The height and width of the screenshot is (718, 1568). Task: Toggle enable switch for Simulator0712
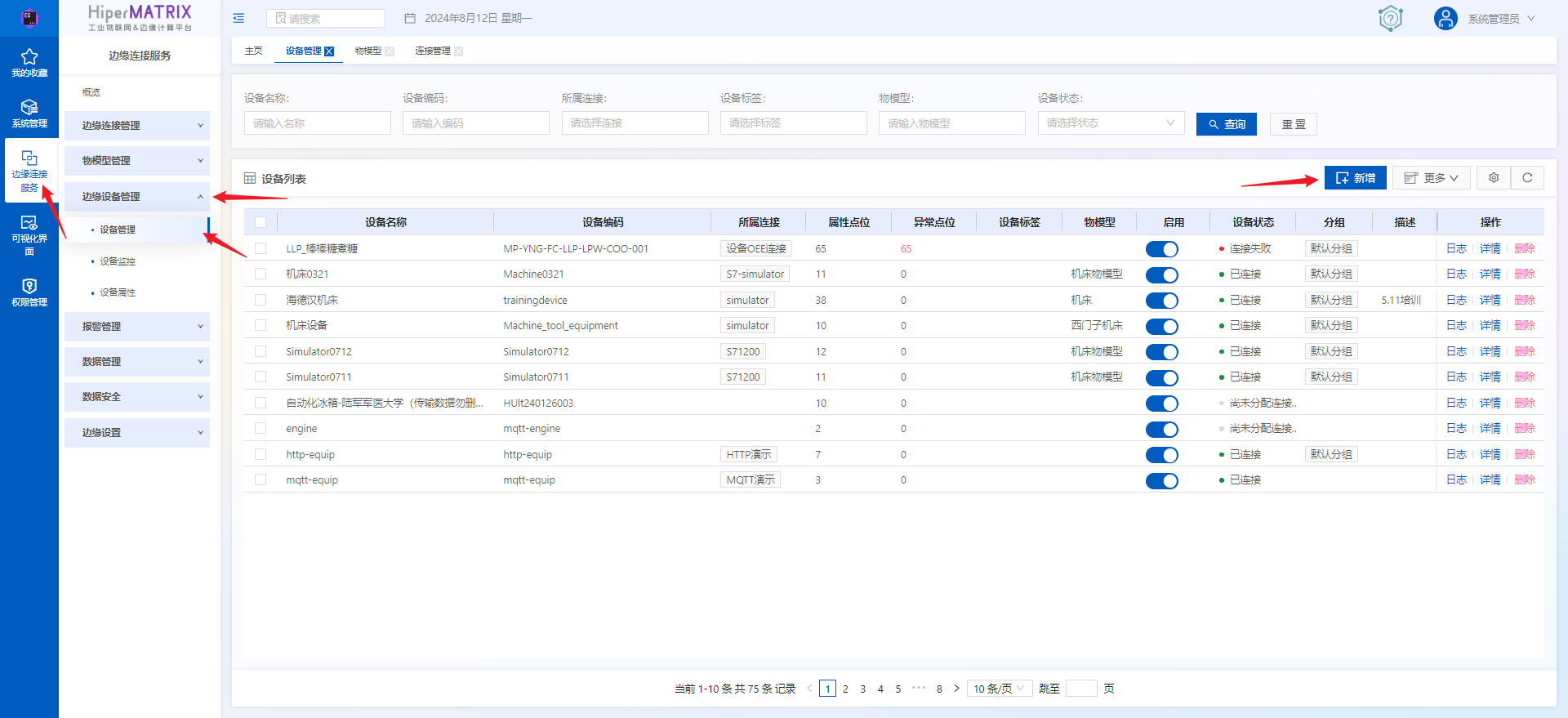point(1161,352)
